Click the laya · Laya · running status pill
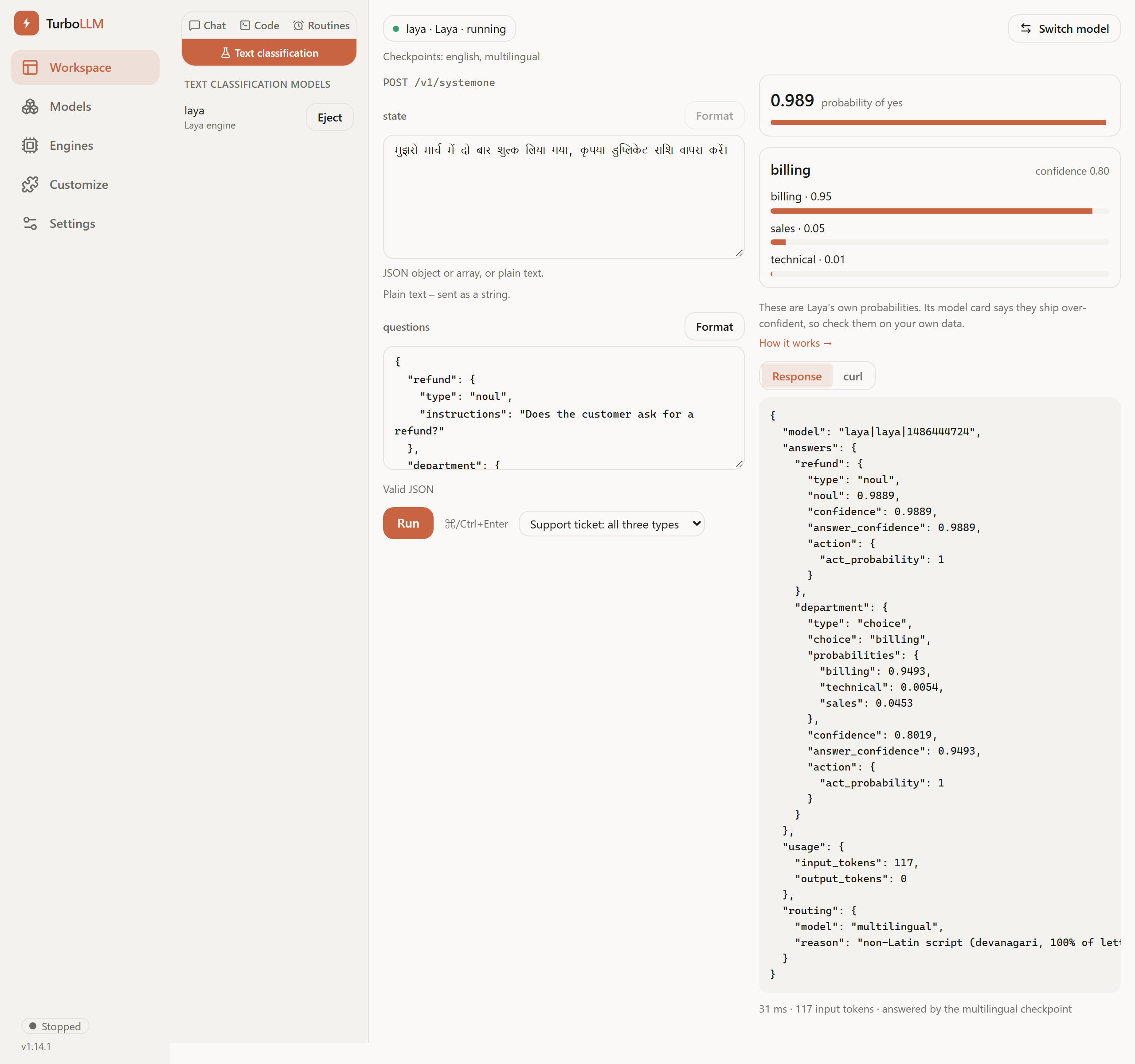The height and width of the screenshot is (1064, 1135). coord(449,29)
